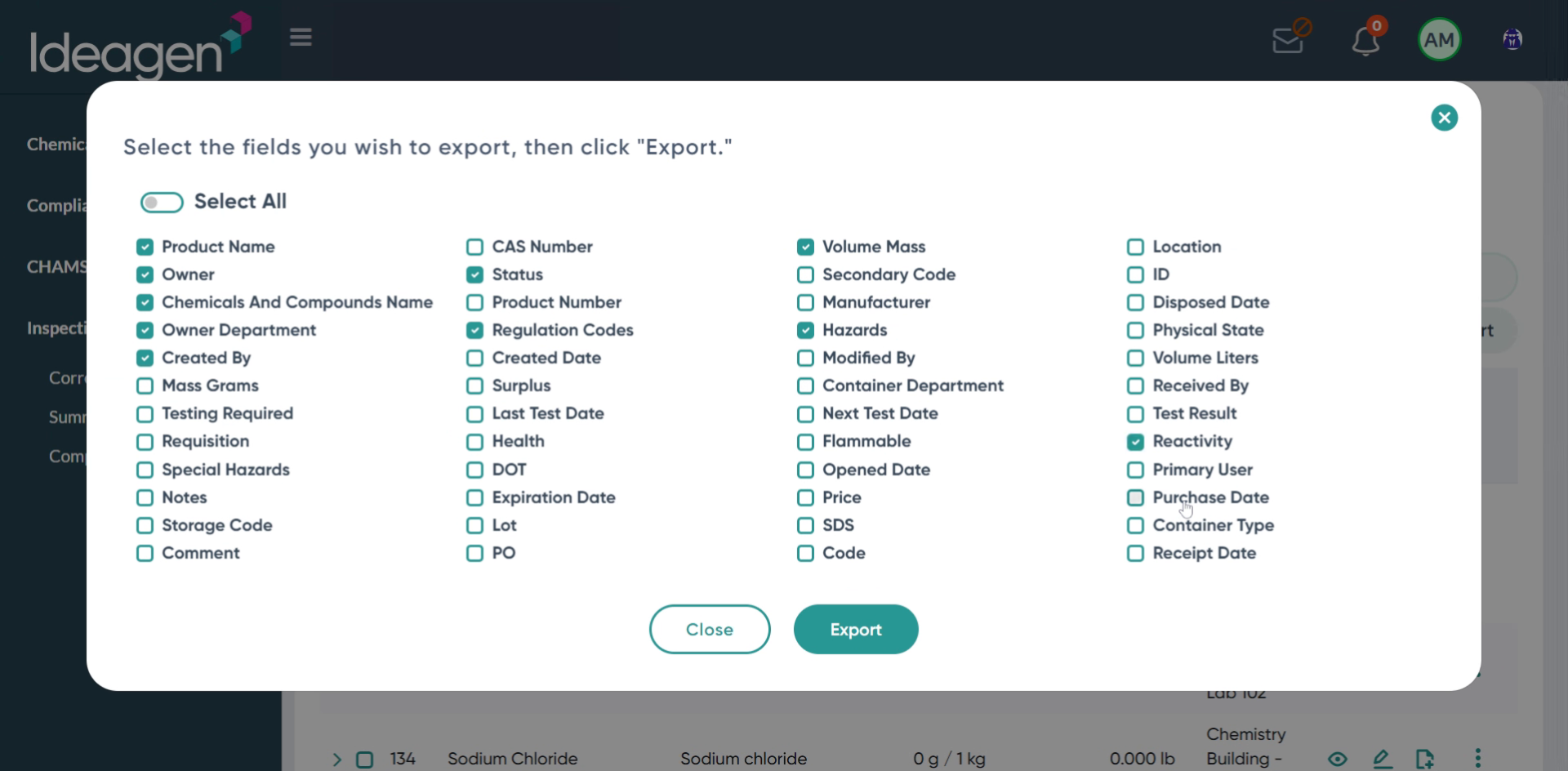
Task: Open the AM user avatar menu
Action: pyautogui.click(x=1439, y=39)
